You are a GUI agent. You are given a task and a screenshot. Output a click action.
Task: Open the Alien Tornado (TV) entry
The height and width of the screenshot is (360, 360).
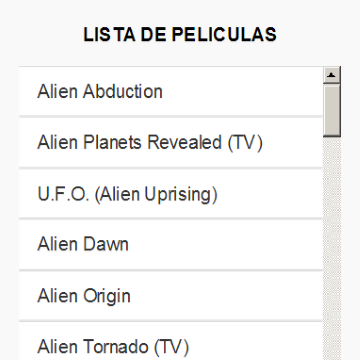point(171,341)
